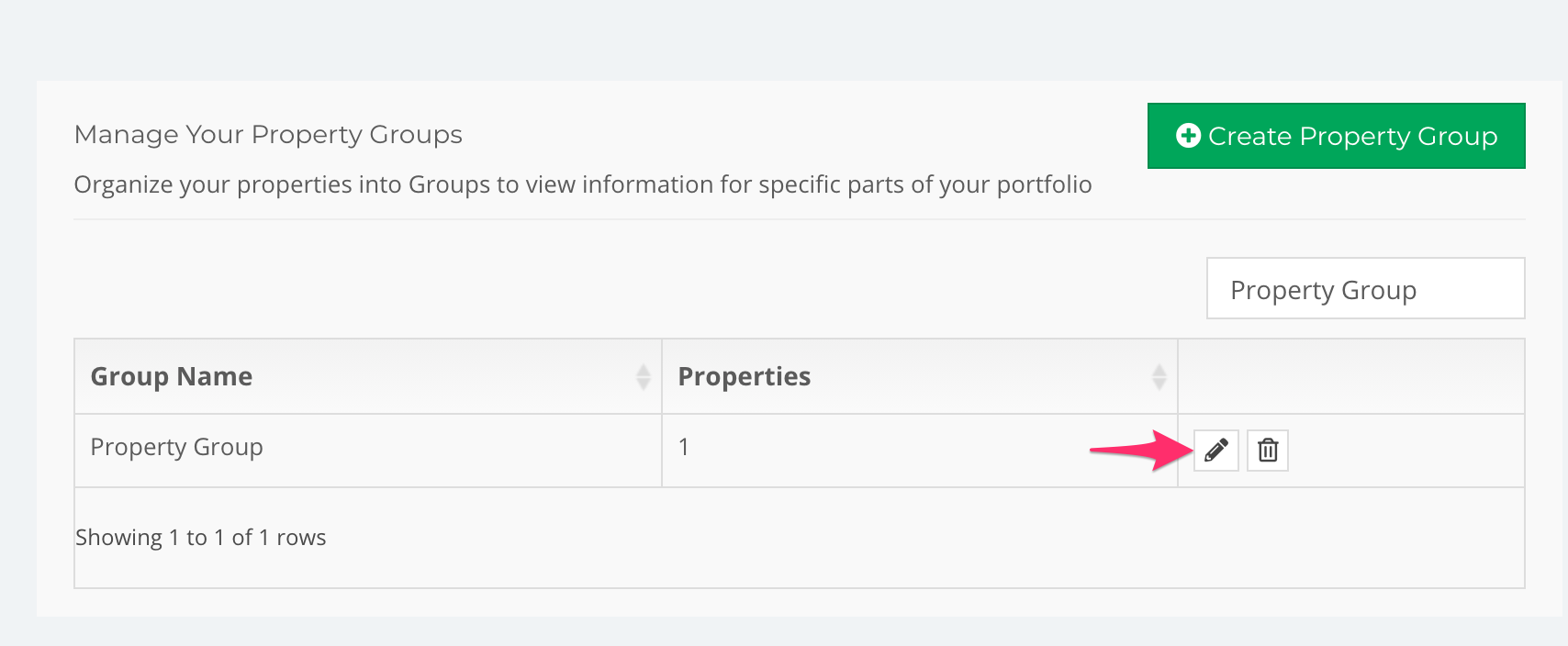Click the plus circle icon on green button
Image resolution: width=1568 pixels, height=646 pixels.
[x=1188, y=136]
